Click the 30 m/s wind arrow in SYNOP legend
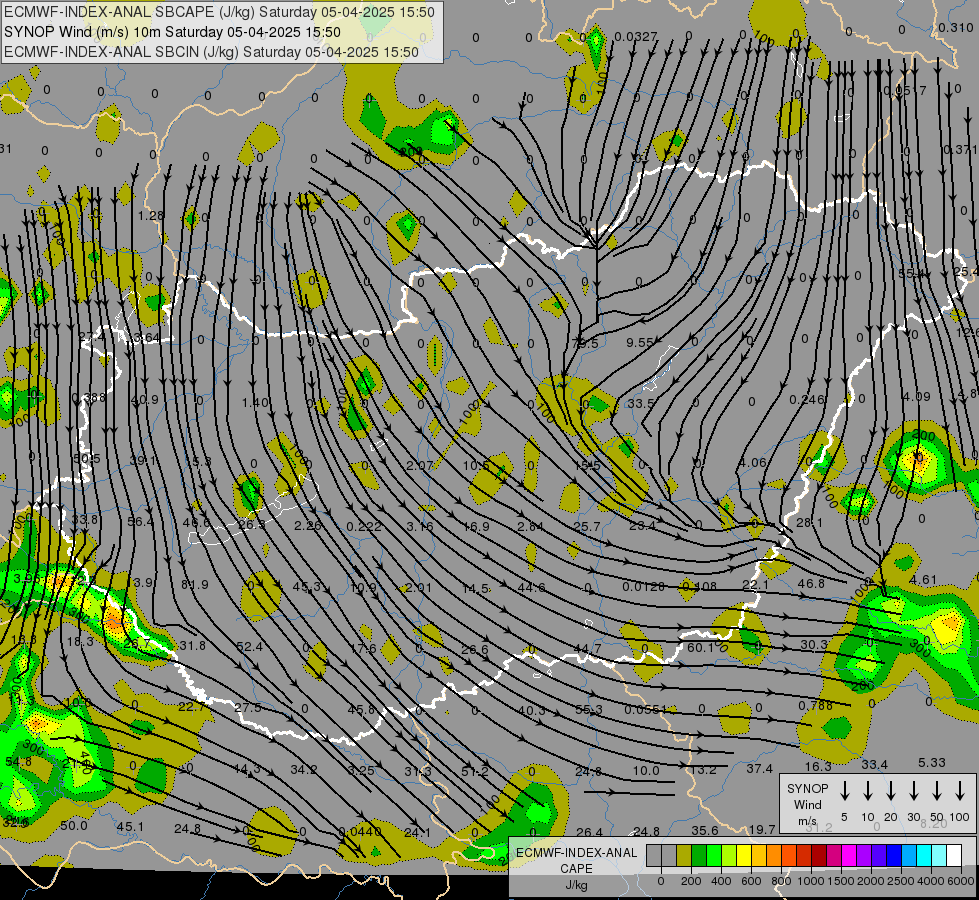This screenshot has height=900, width=979. (x=913, y=791)
